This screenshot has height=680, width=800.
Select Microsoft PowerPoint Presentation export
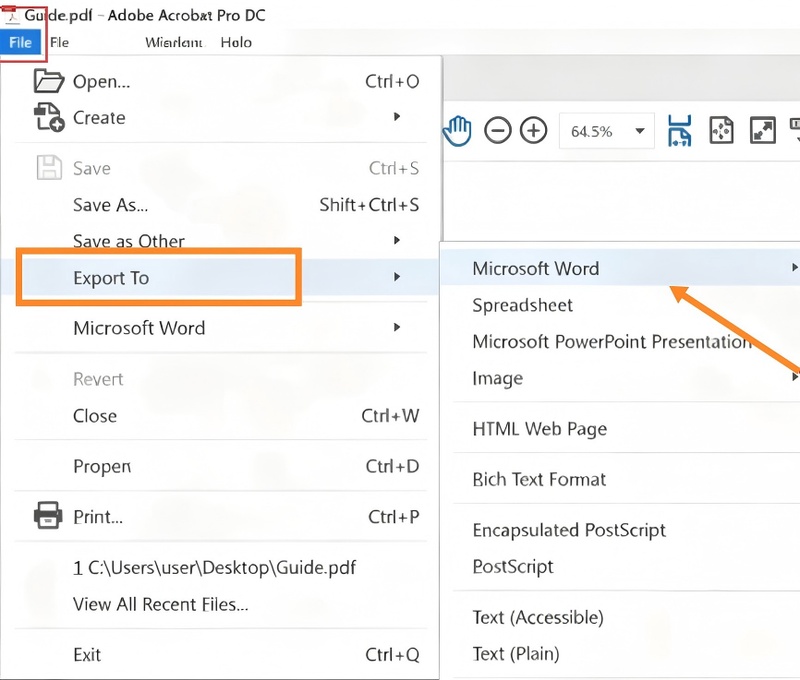point(620,341)
